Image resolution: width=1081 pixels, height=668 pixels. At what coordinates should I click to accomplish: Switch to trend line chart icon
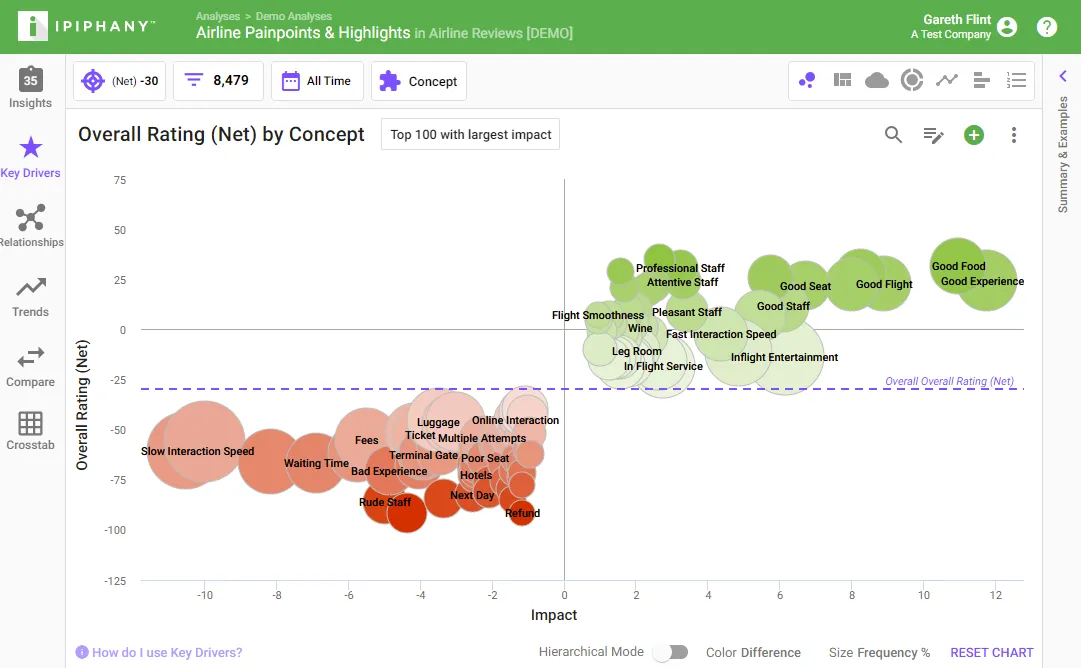[947, 81]
